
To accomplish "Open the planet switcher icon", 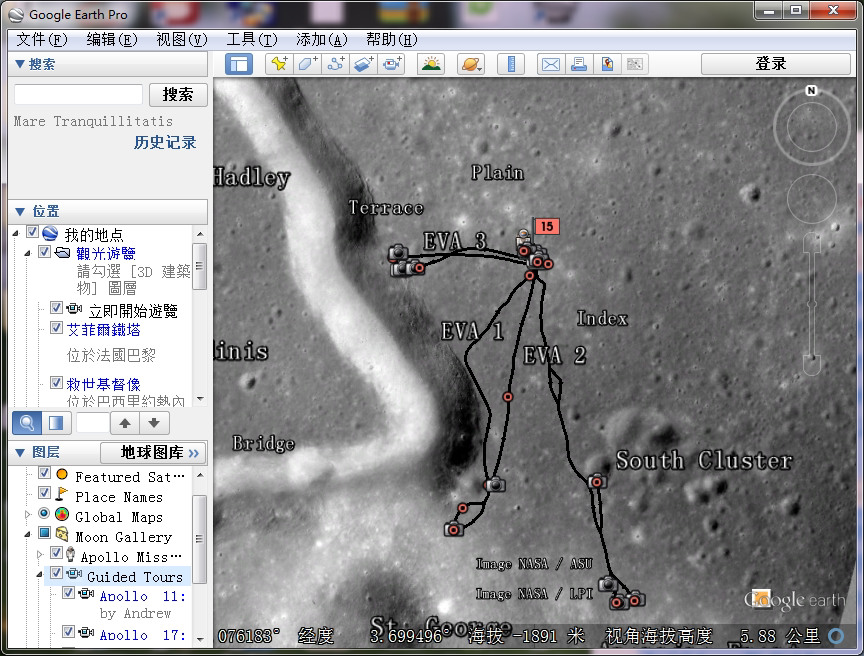I will [x=471, y=64].
